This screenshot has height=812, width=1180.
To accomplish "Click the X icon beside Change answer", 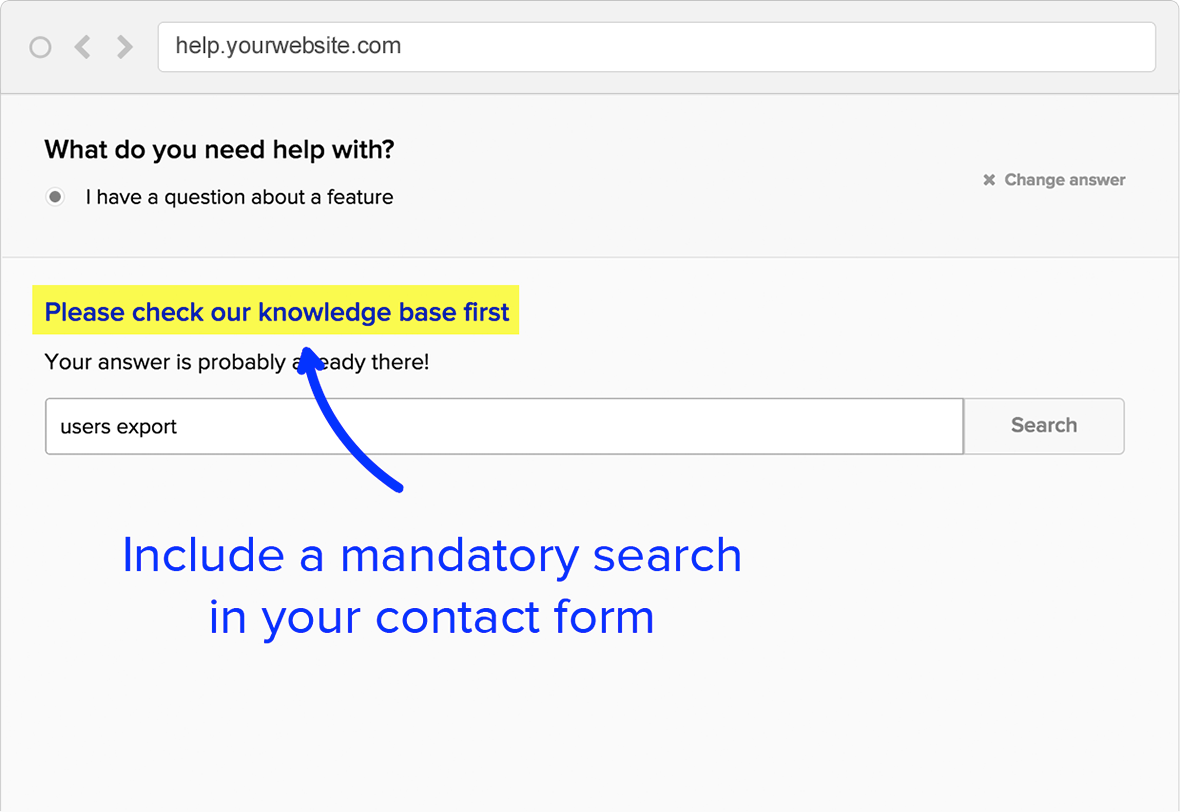I will (x=989, y=180).
